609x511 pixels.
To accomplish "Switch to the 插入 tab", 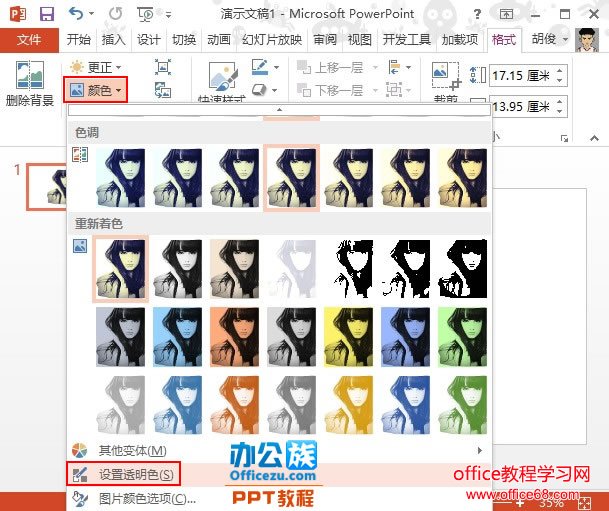I will (x=113, y=40).
